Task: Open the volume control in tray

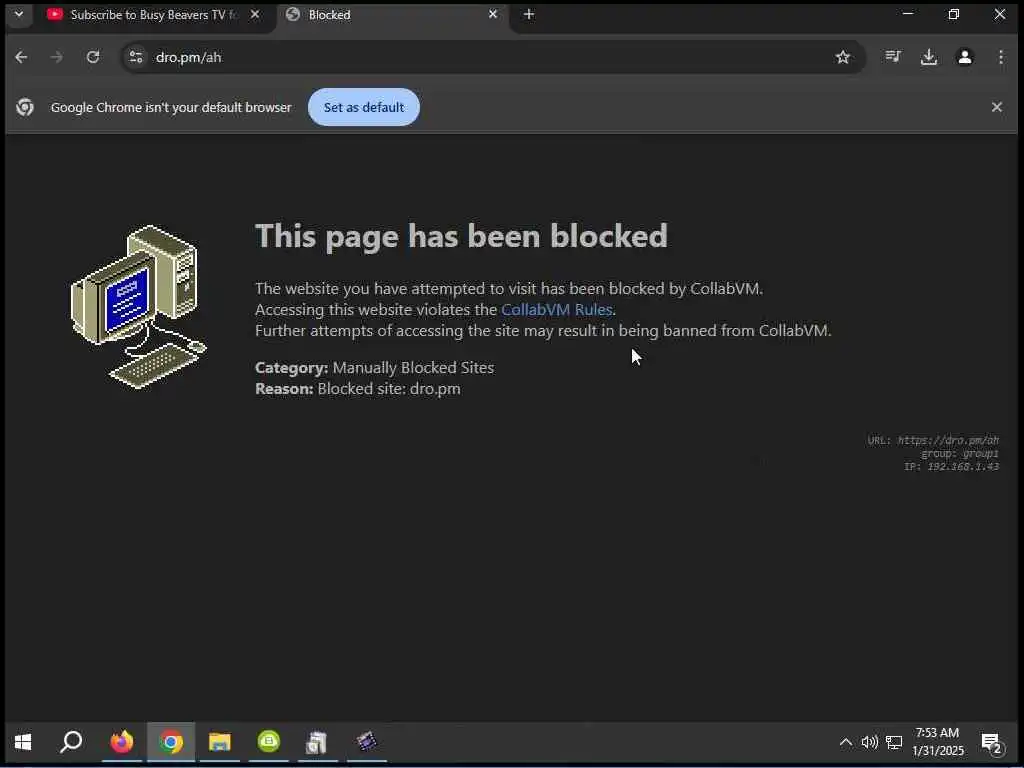Action: tap(869, 743)
